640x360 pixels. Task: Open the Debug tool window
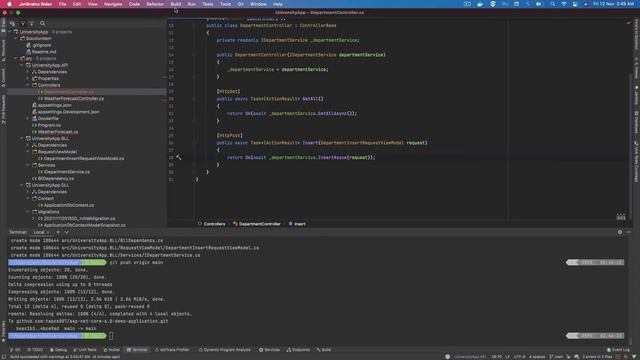pos(58,350)
